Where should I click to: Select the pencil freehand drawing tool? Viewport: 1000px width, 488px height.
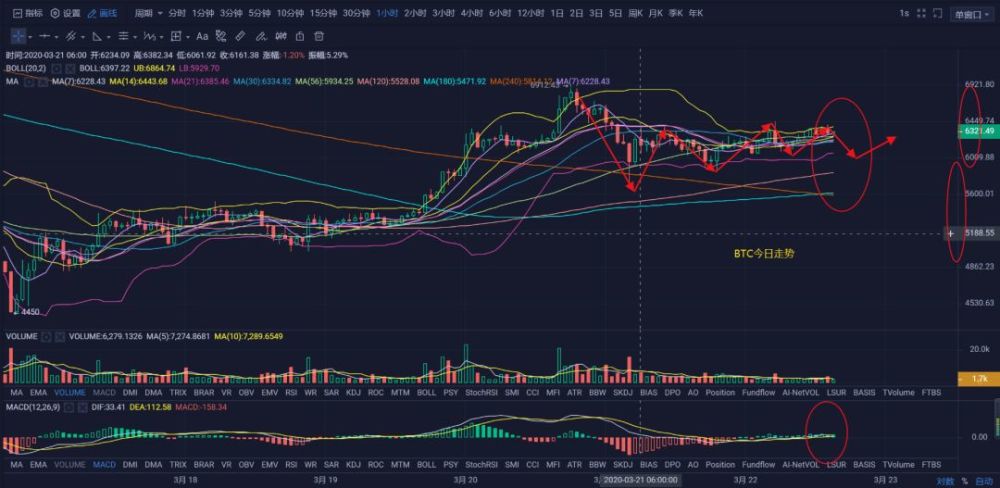coord(260,36)
